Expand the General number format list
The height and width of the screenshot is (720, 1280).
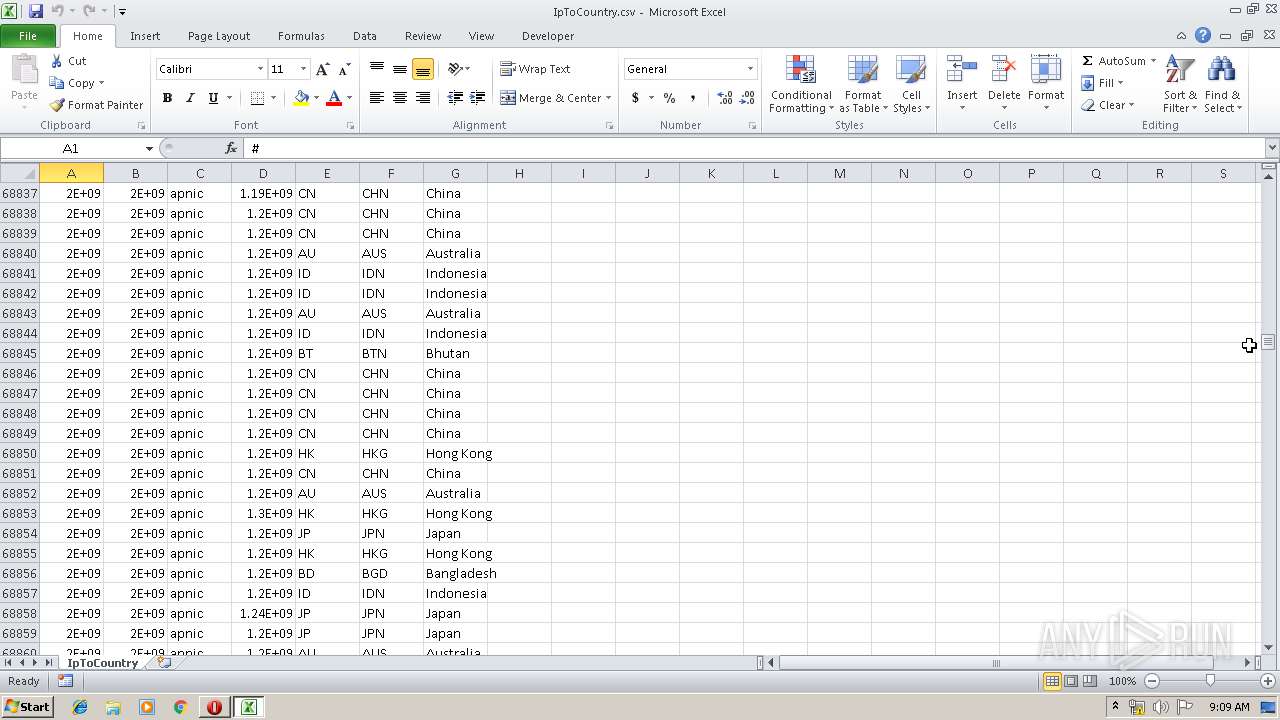750,69
